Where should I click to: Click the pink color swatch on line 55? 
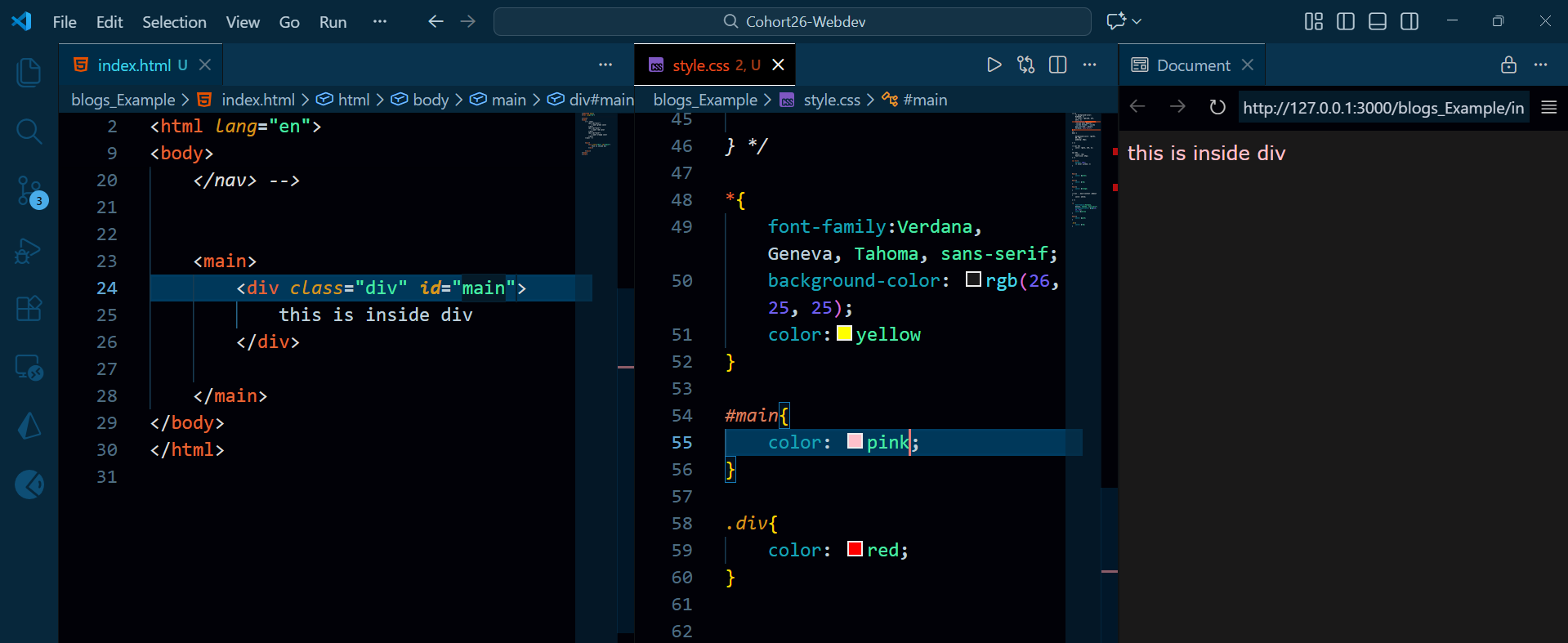(855, 442)
